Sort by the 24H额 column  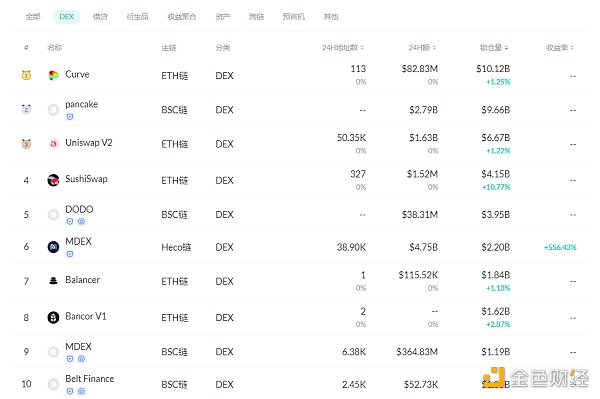click(422, 47)
